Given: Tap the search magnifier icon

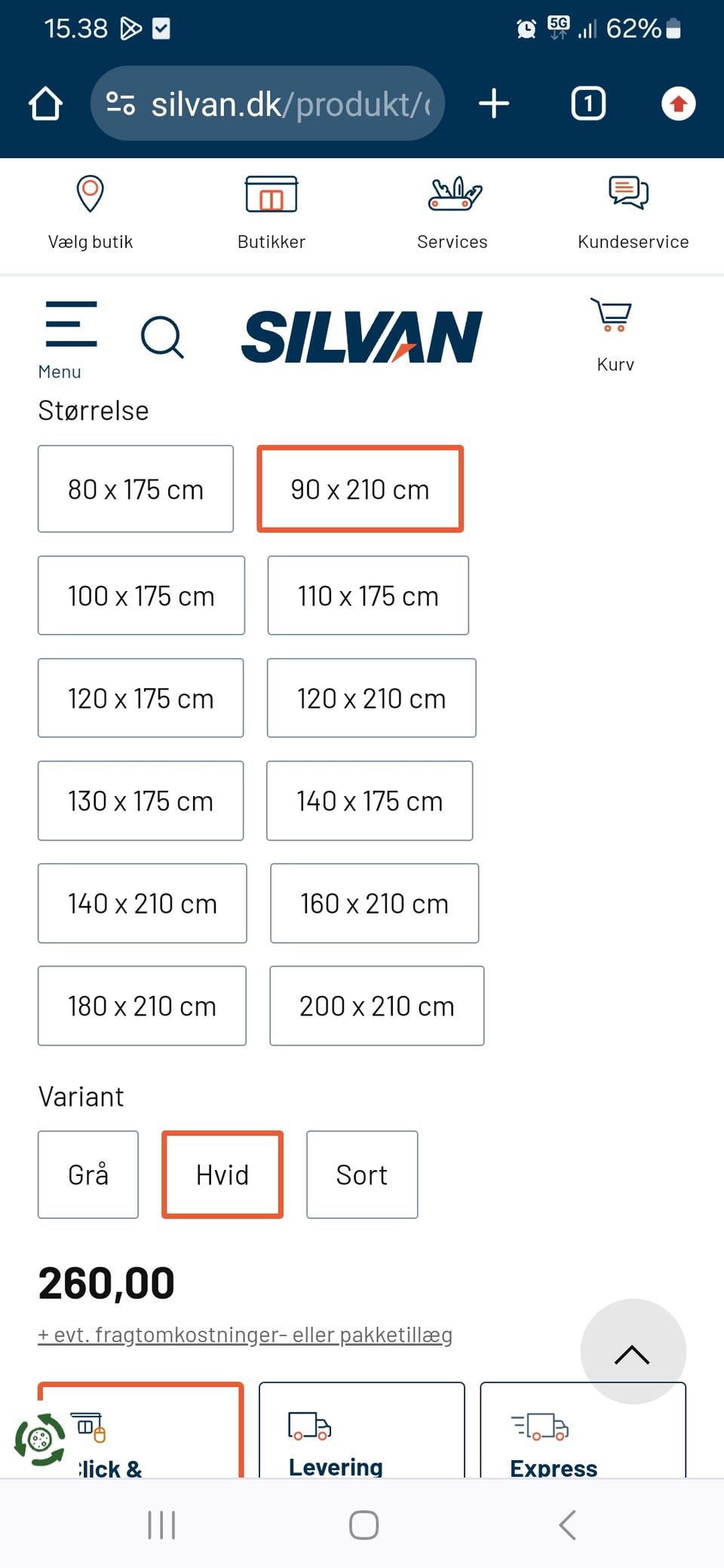Looking at the screenshot, I should pos(162,337).
